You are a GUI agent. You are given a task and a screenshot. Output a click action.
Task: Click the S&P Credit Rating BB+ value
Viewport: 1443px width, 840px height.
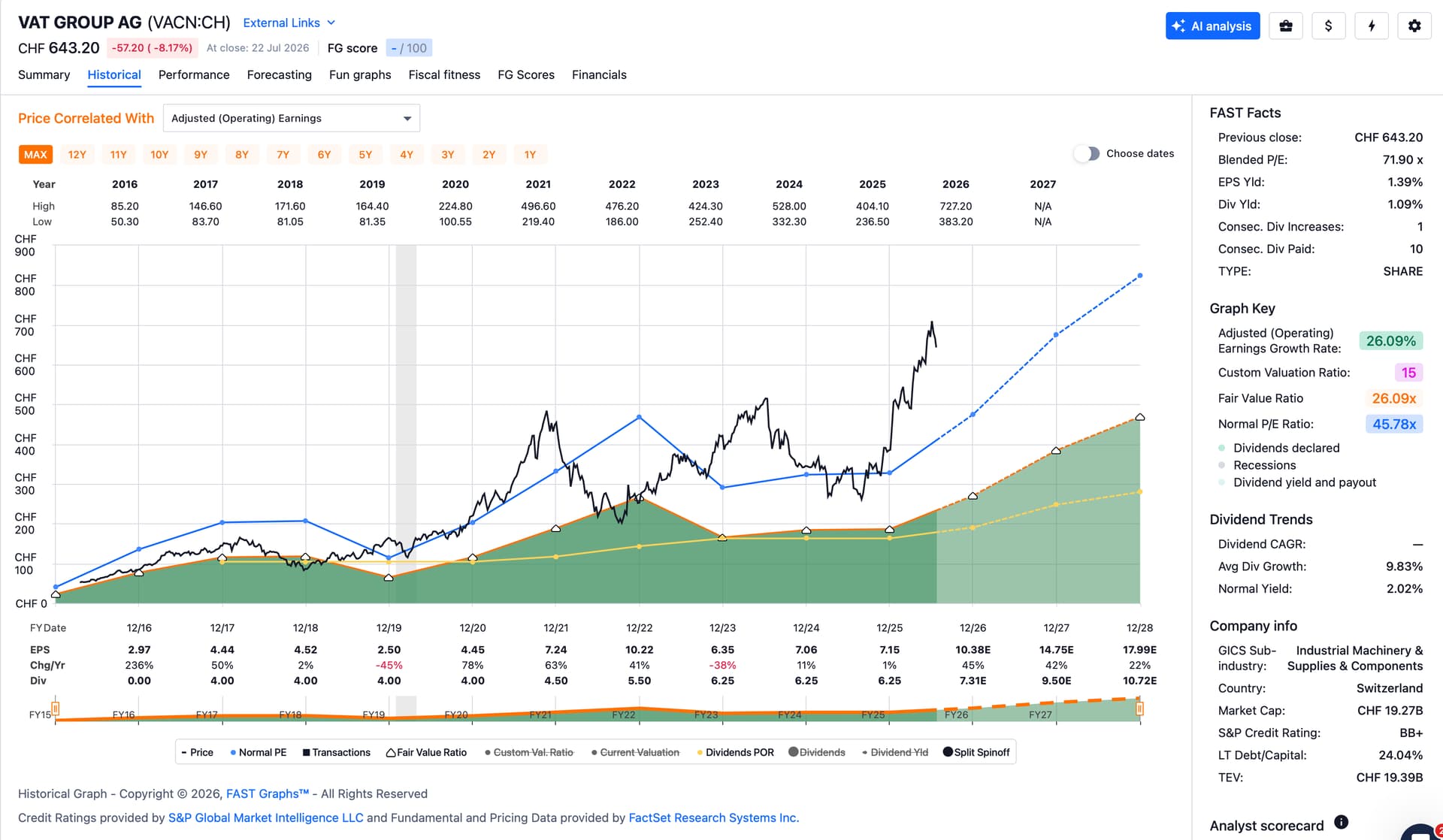pos(1411,733)
